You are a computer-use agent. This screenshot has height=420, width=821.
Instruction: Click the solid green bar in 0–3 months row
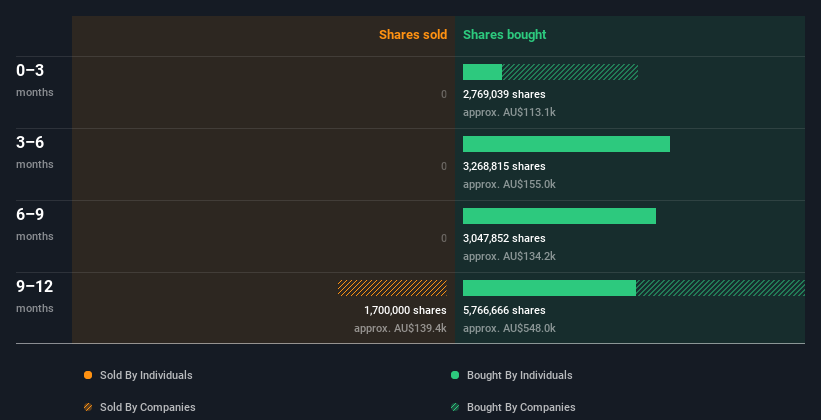pyautogui.click(x=482, y=72)
